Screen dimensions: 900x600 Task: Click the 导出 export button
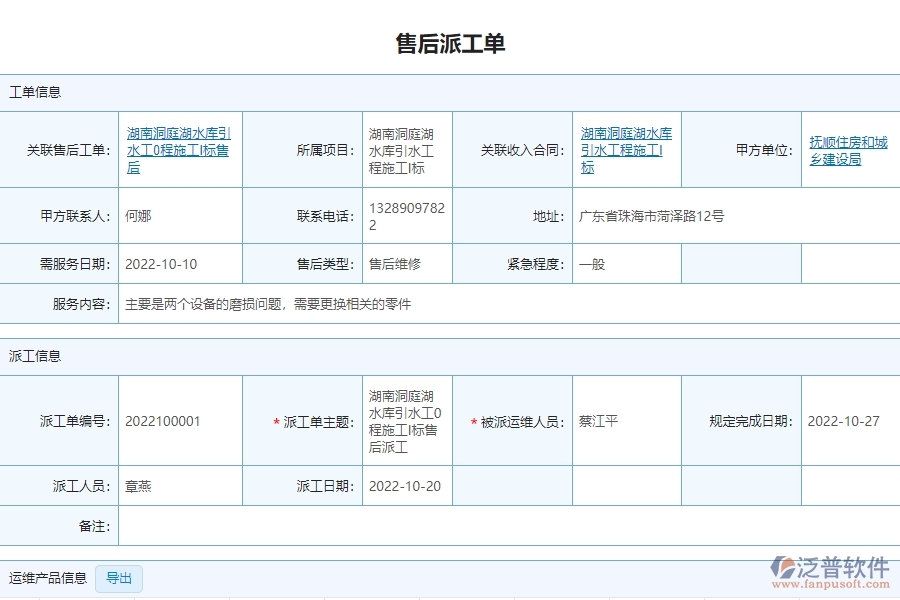(120, 578)
